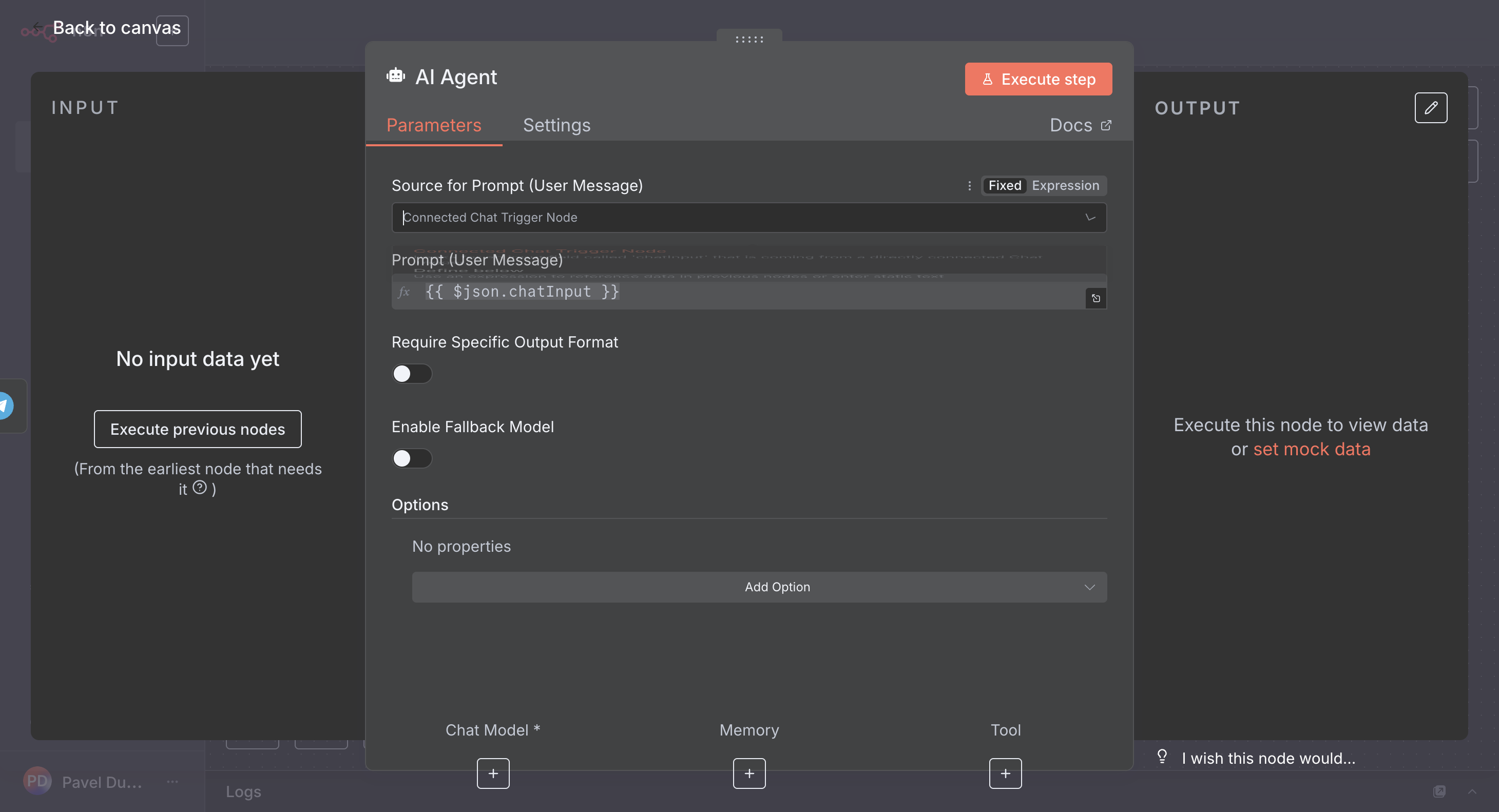The image size is (1499, 812).
Task: Switch to the Settings tab
Action: 556,125
